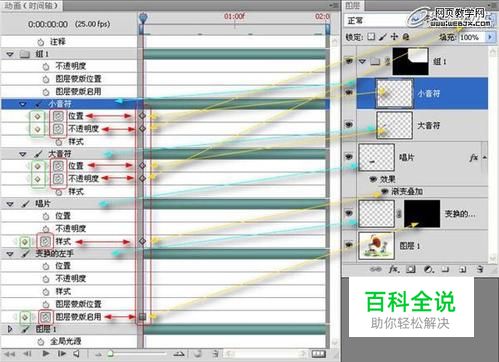Image resolution: width=499 pixels, height=362 pixels.
Task: Select the 图层 panel tab
Action: pos(353,5)
